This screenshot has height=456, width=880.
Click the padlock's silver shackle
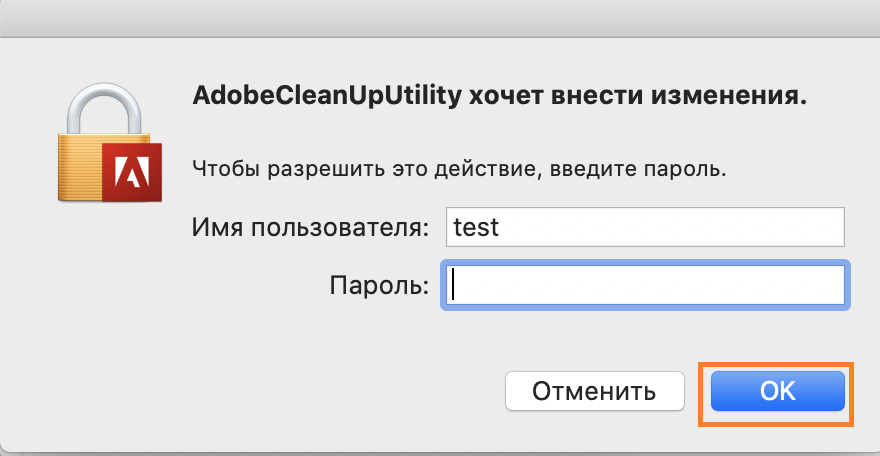click(107, 105)
